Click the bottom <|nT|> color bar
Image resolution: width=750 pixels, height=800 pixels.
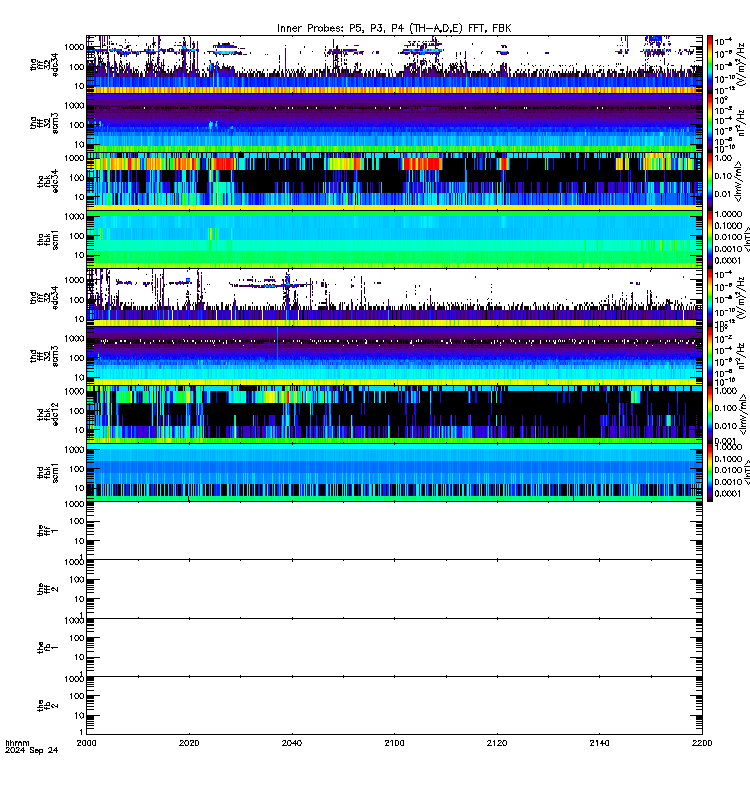tap(710, 472)
